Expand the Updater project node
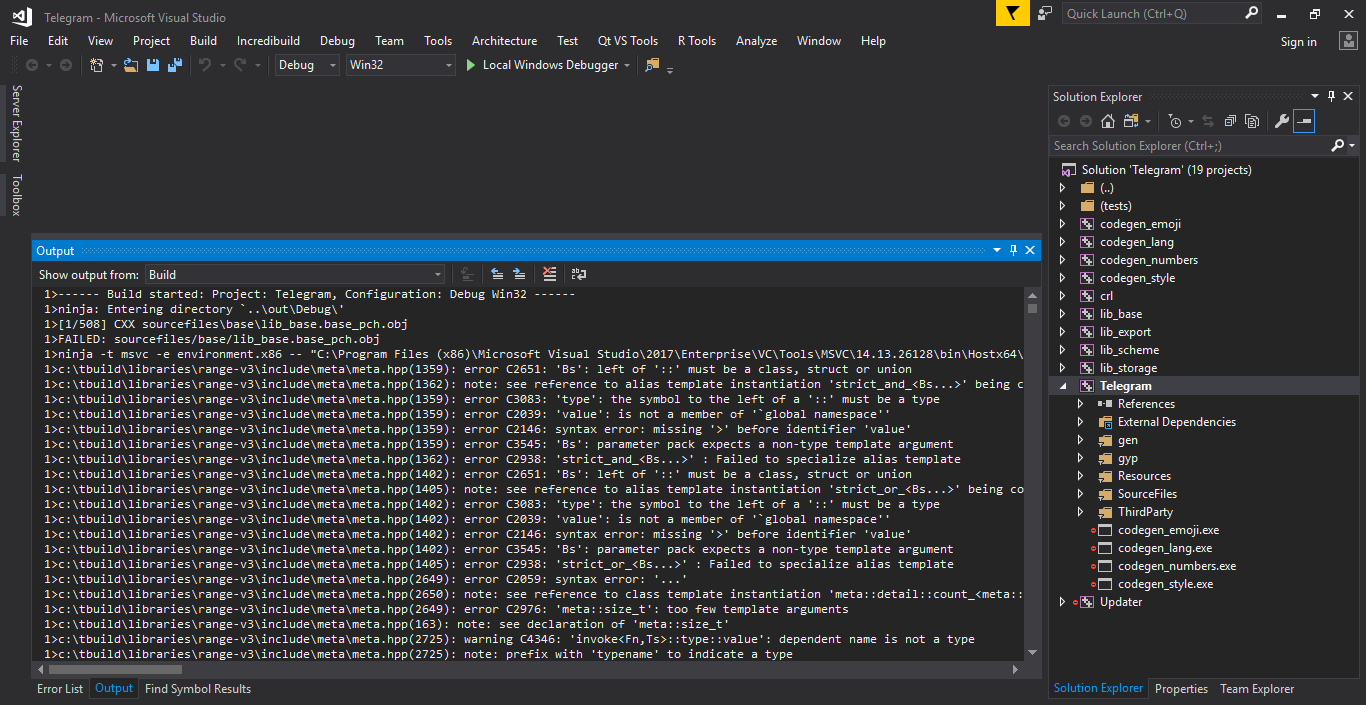The width and height of the screenshot is (1366, 705). [x=1062, y=601]
